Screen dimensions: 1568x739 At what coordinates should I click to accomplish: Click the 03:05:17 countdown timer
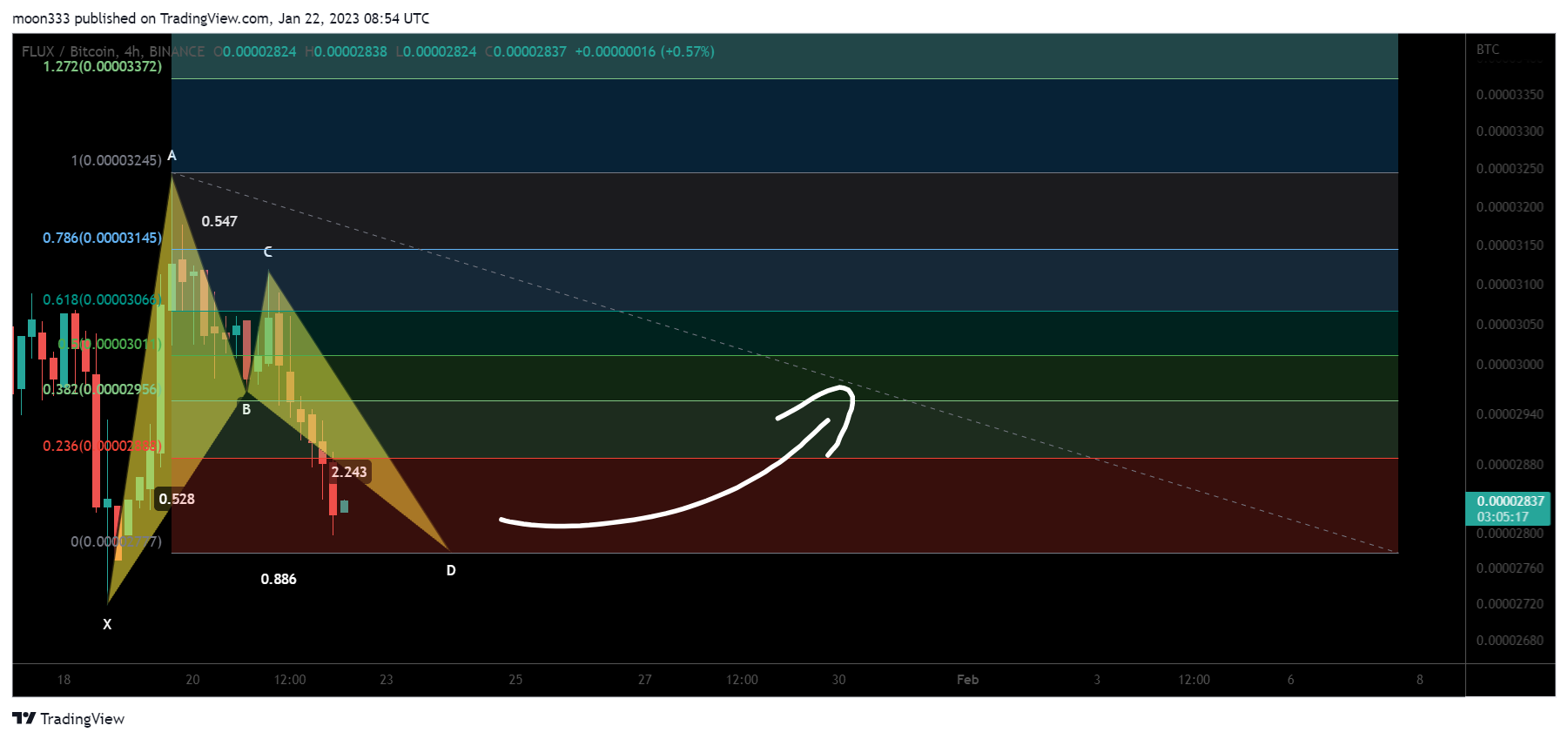pos(1503,517)
